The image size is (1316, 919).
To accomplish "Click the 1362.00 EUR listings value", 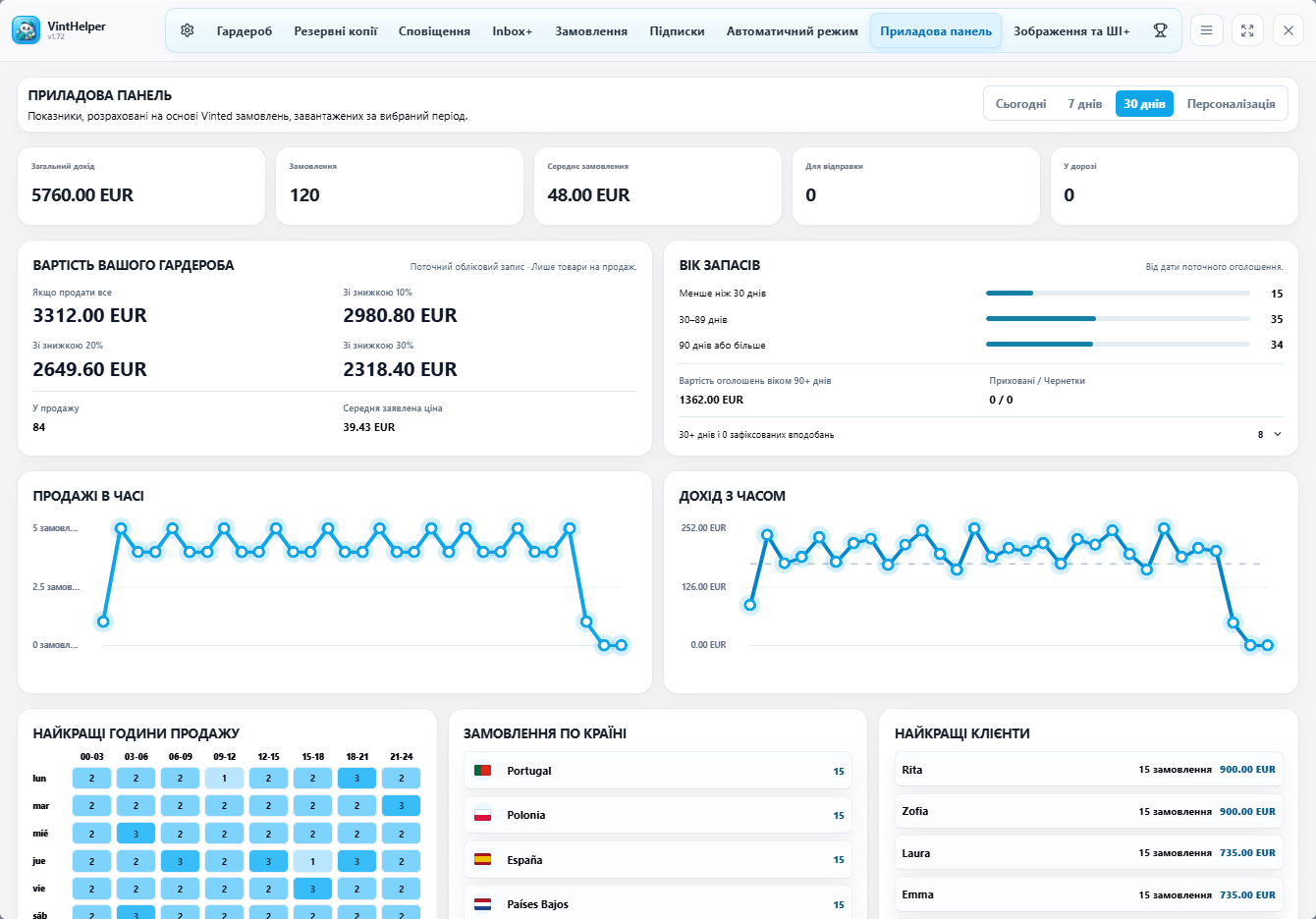I will 711,400.
